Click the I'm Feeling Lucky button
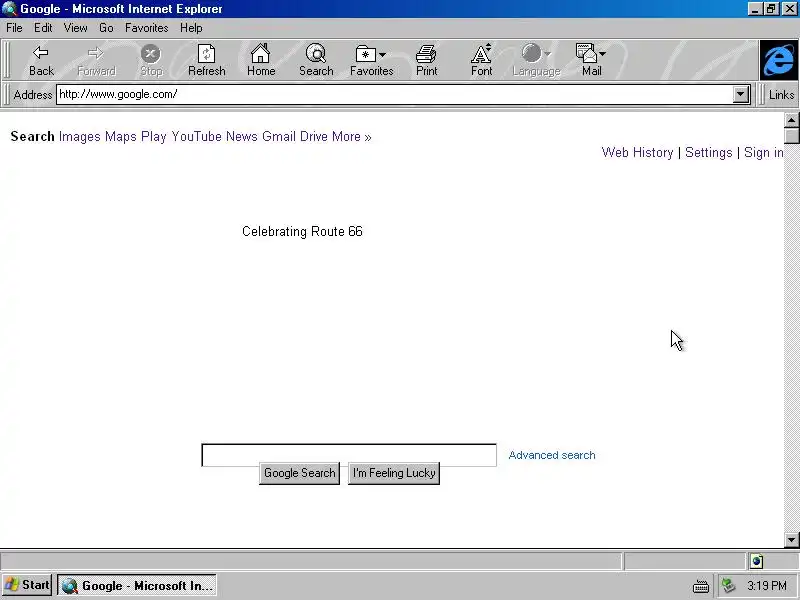 394,473
